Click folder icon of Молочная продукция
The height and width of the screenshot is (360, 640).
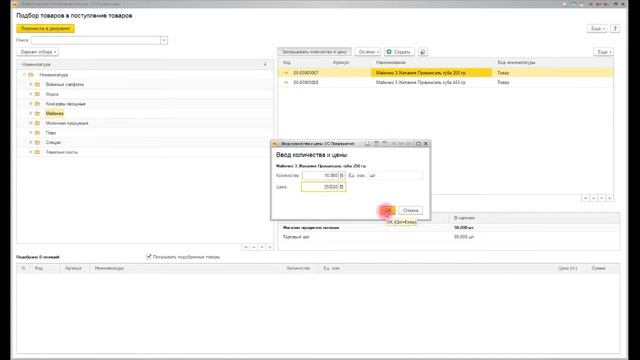[x=37, y=123]
